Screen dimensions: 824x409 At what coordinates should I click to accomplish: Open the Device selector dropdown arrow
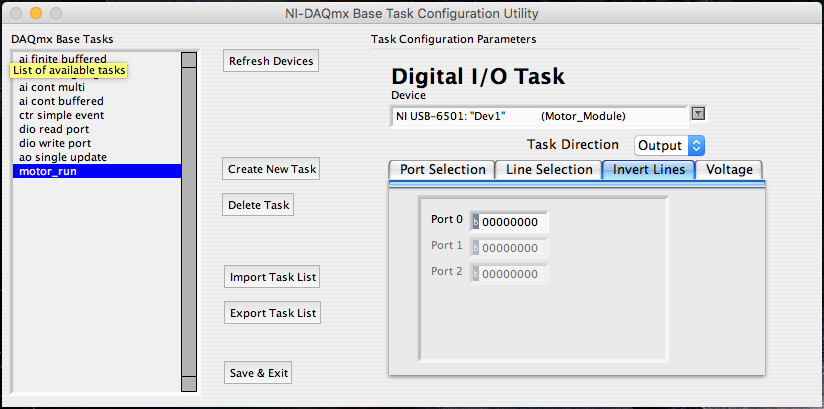[x=698, y=113]
